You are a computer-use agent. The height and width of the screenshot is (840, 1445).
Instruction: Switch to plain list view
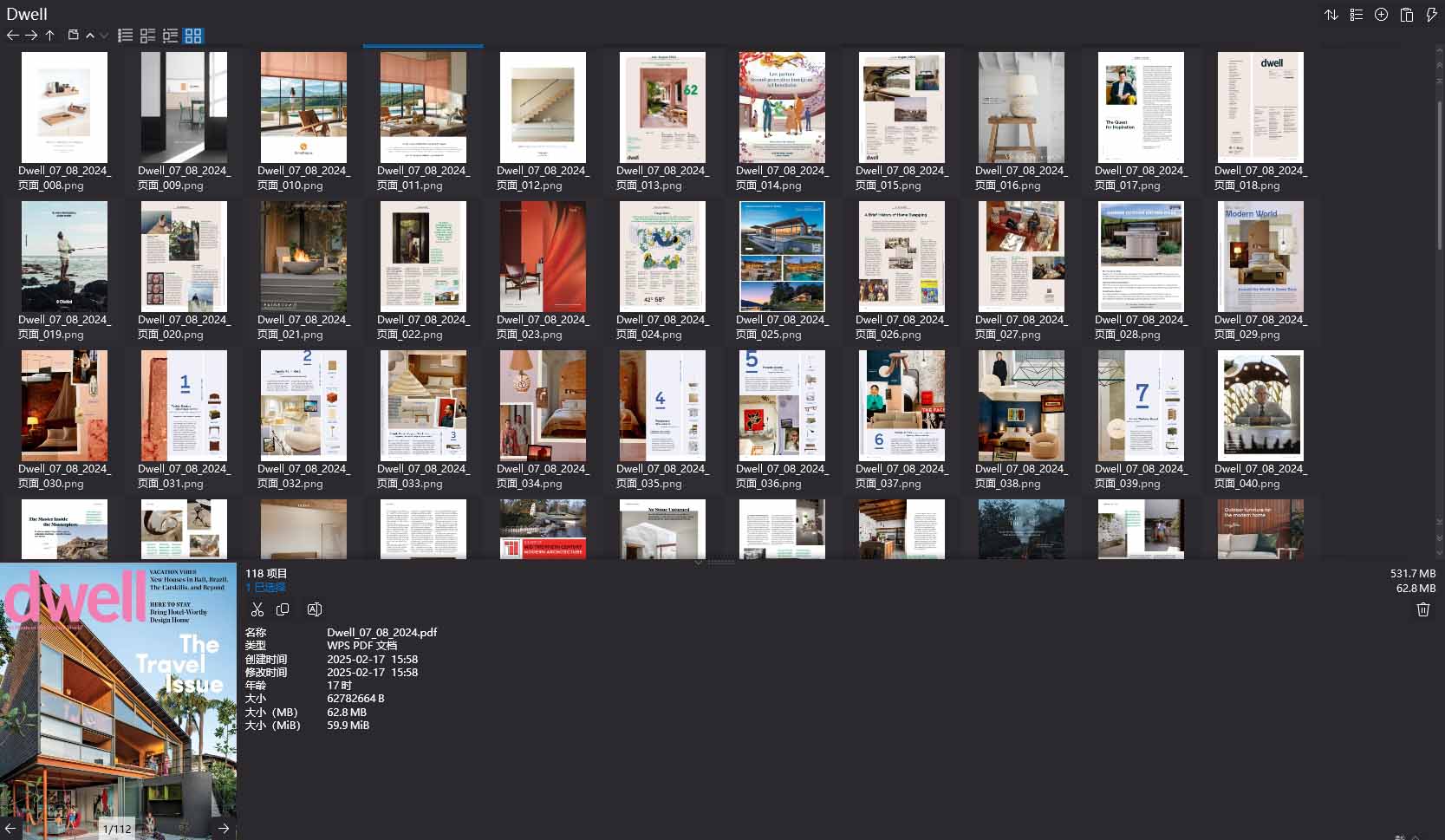[126, 36]
